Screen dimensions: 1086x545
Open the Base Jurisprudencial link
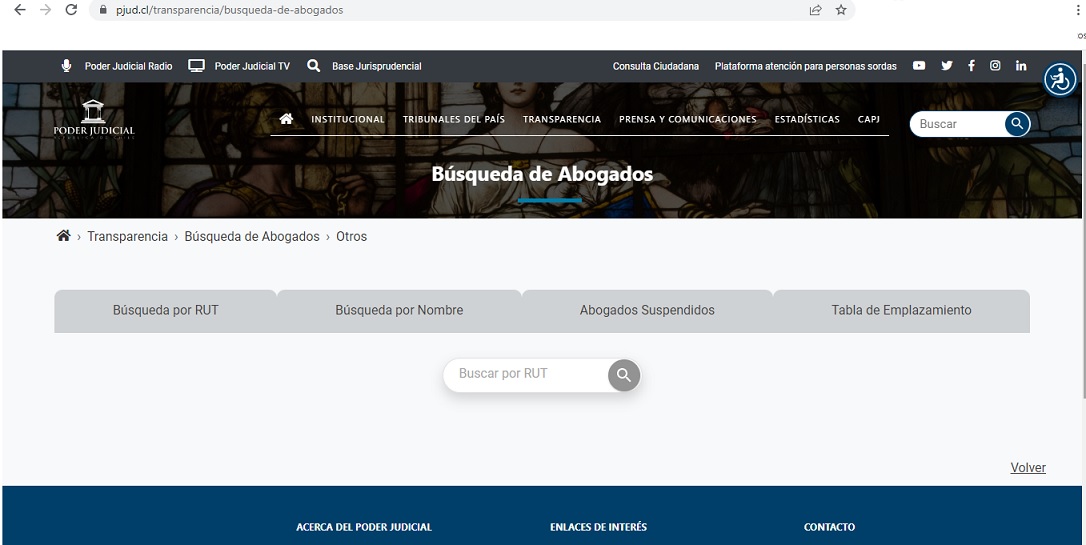coord(377,66)
